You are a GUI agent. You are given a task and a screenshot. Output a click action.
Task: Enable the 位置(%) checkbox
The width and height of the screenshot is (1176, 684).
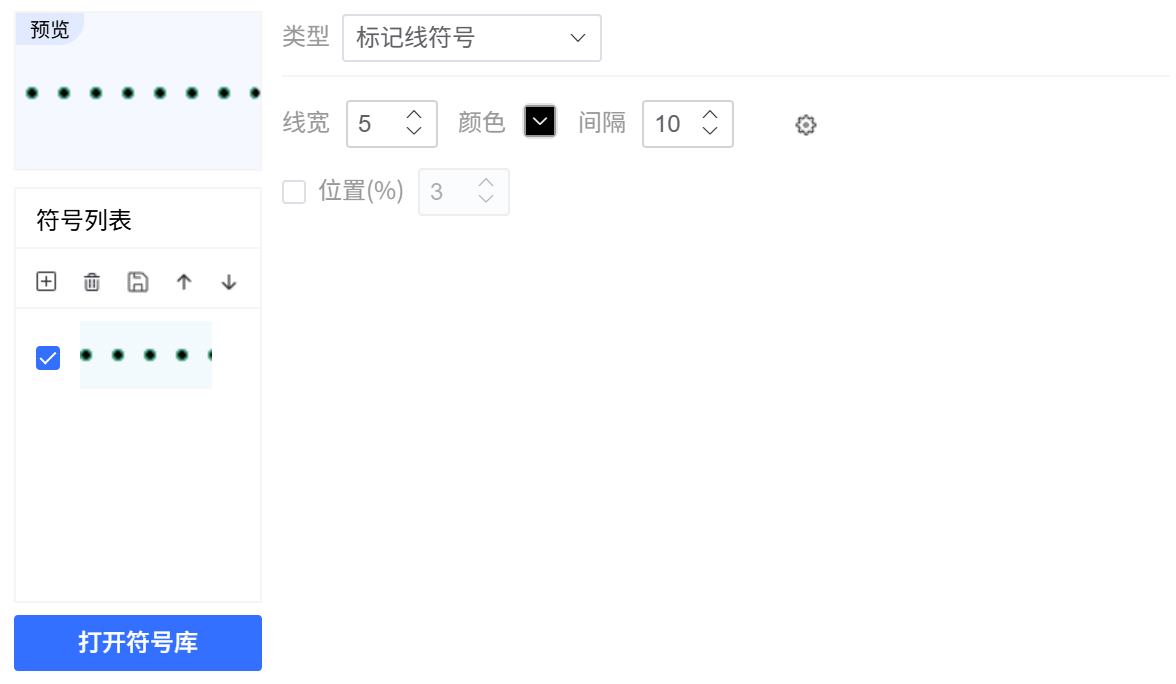(x=294, y=192)
